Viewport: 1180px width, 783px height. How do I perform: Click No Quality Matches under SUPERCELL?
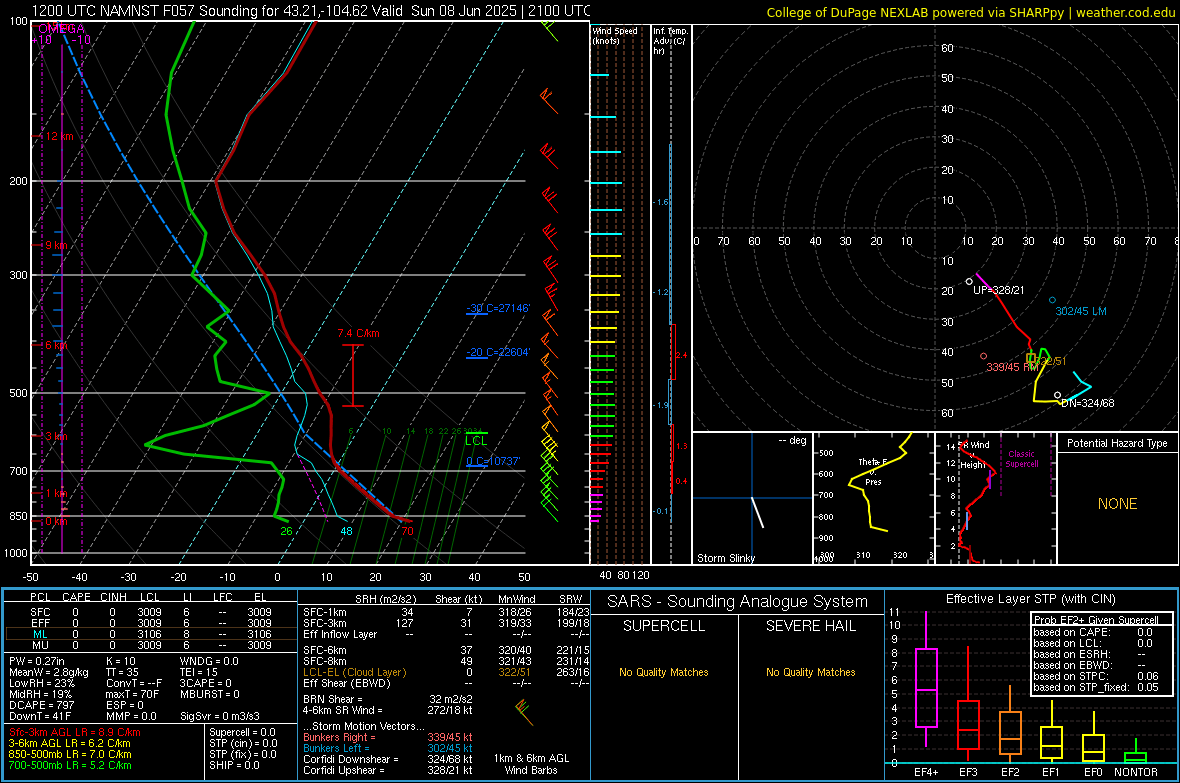pos(664,672)
